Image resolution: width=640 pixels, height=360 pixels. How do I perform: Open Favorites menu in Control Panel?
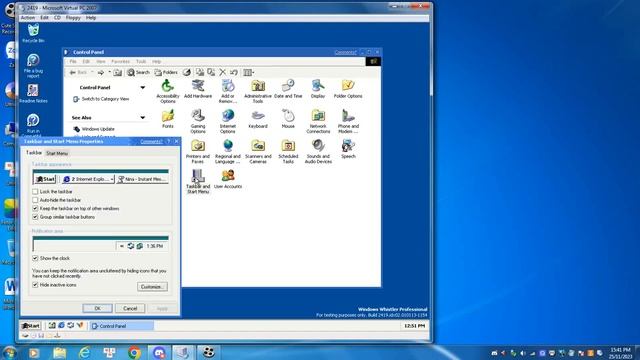coord(120,62)
